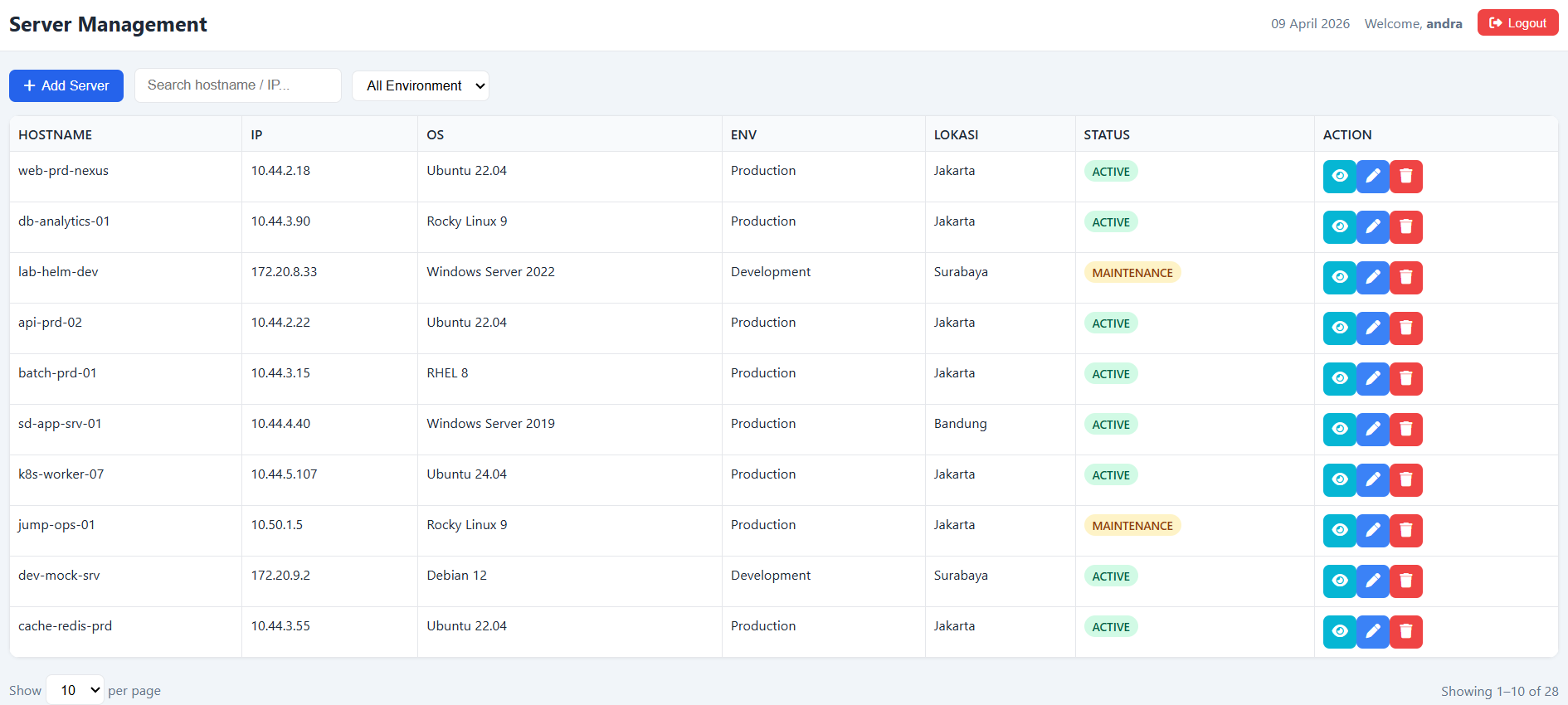Click the Showing 1–10 of 28 text
Image resolution: width=1568 pixels, height=705 pixels.
[1500, 691]
